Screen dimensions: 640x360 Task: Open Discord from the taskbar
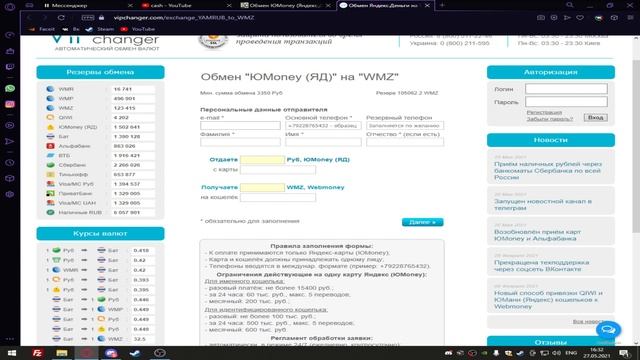(x=111, y=353)
